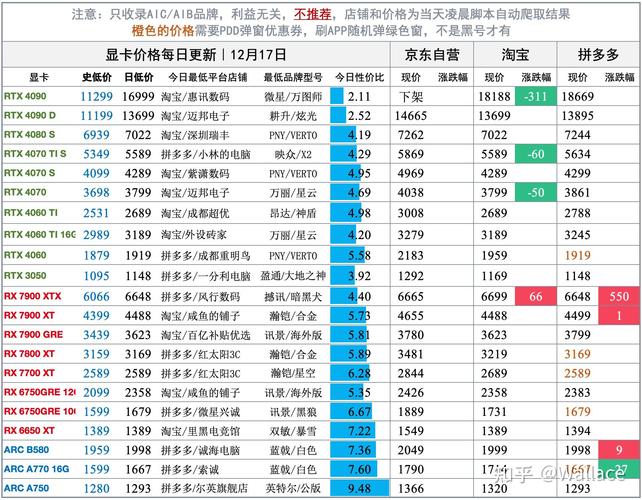Click the red underlined '不推荐' text

(x=312, y=14)
